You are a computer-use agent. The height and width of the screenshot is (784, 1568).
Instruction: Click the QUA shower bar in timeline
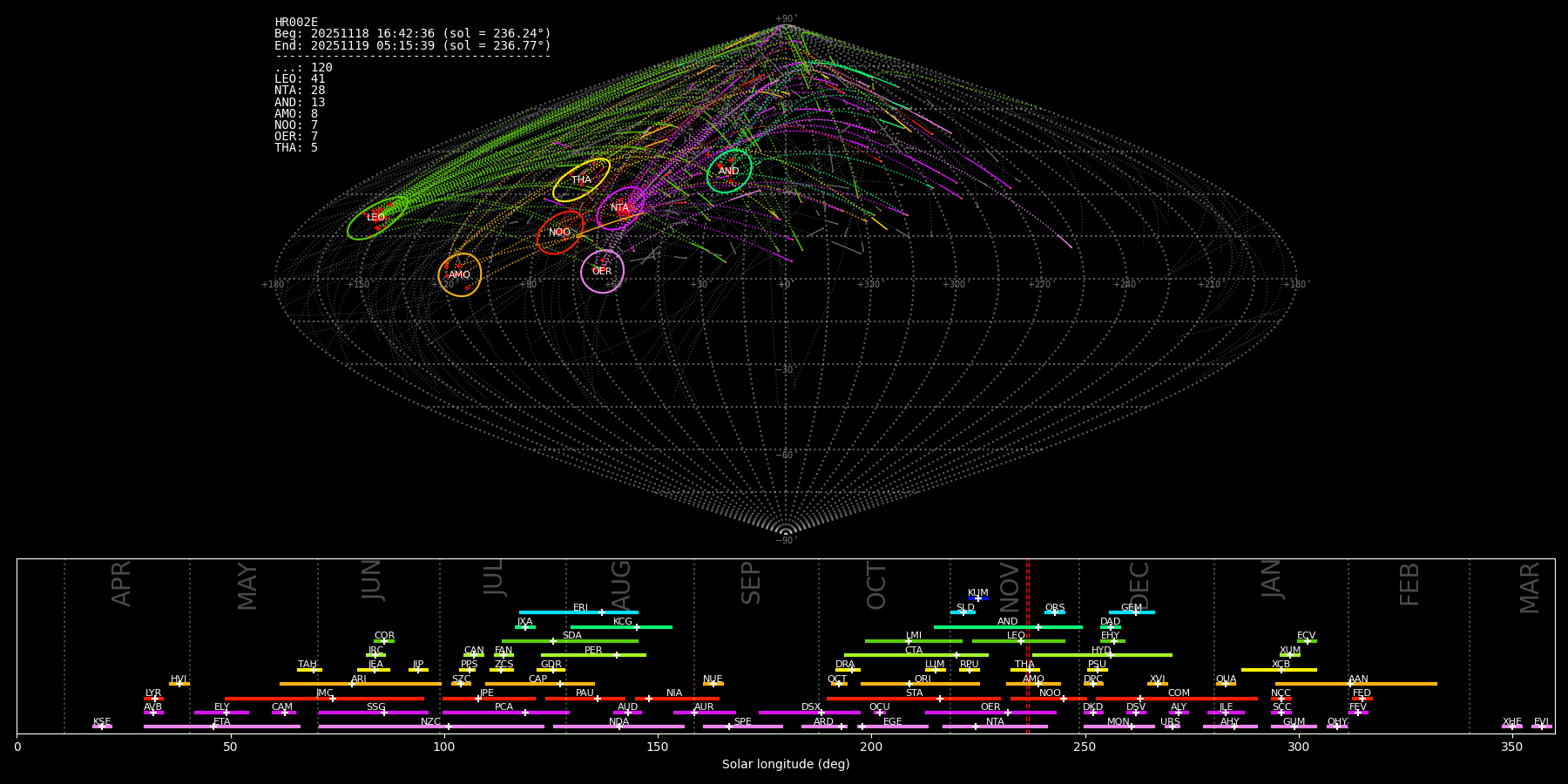point(1226,684)
